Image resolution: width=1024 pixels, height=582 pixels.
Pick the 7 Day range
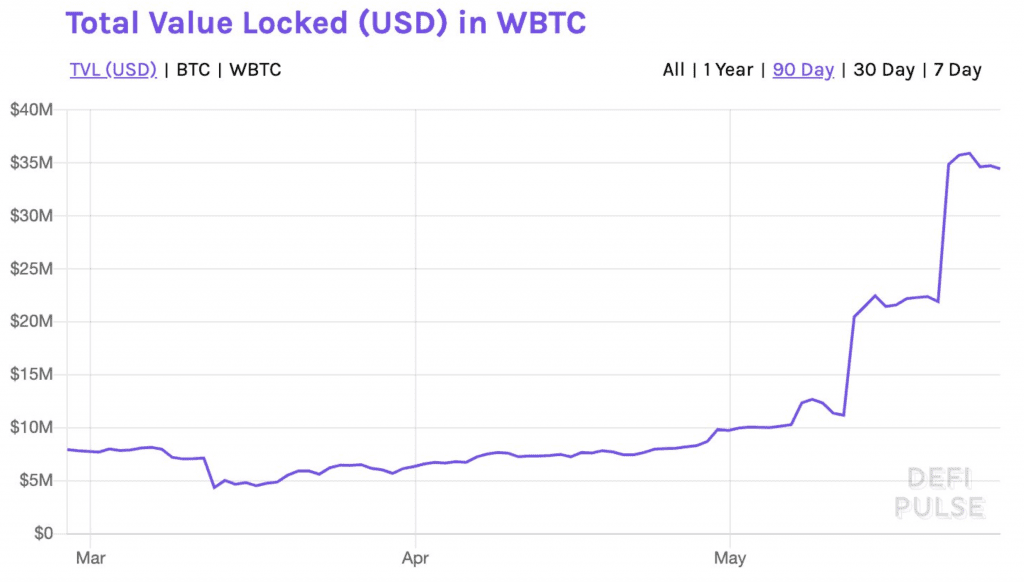(x=957, y=70)
